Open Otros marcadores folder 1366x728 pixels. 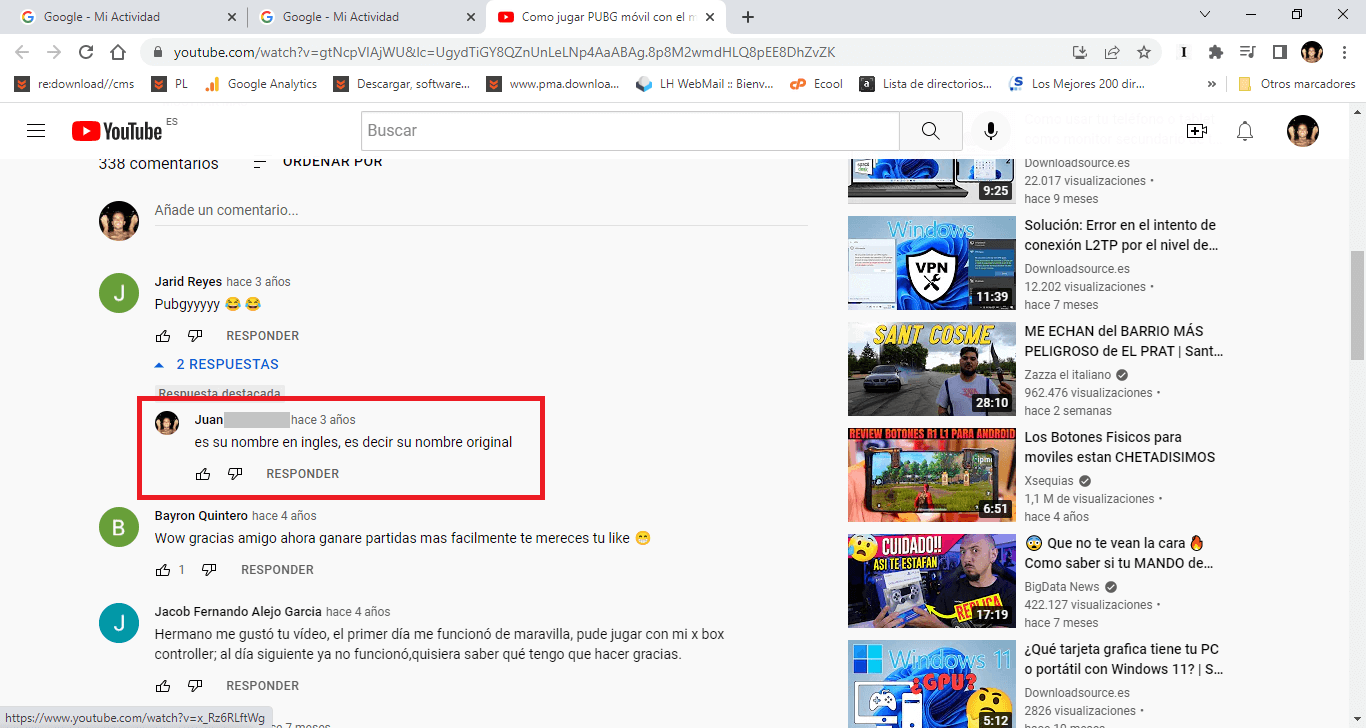coord(1297,84)
